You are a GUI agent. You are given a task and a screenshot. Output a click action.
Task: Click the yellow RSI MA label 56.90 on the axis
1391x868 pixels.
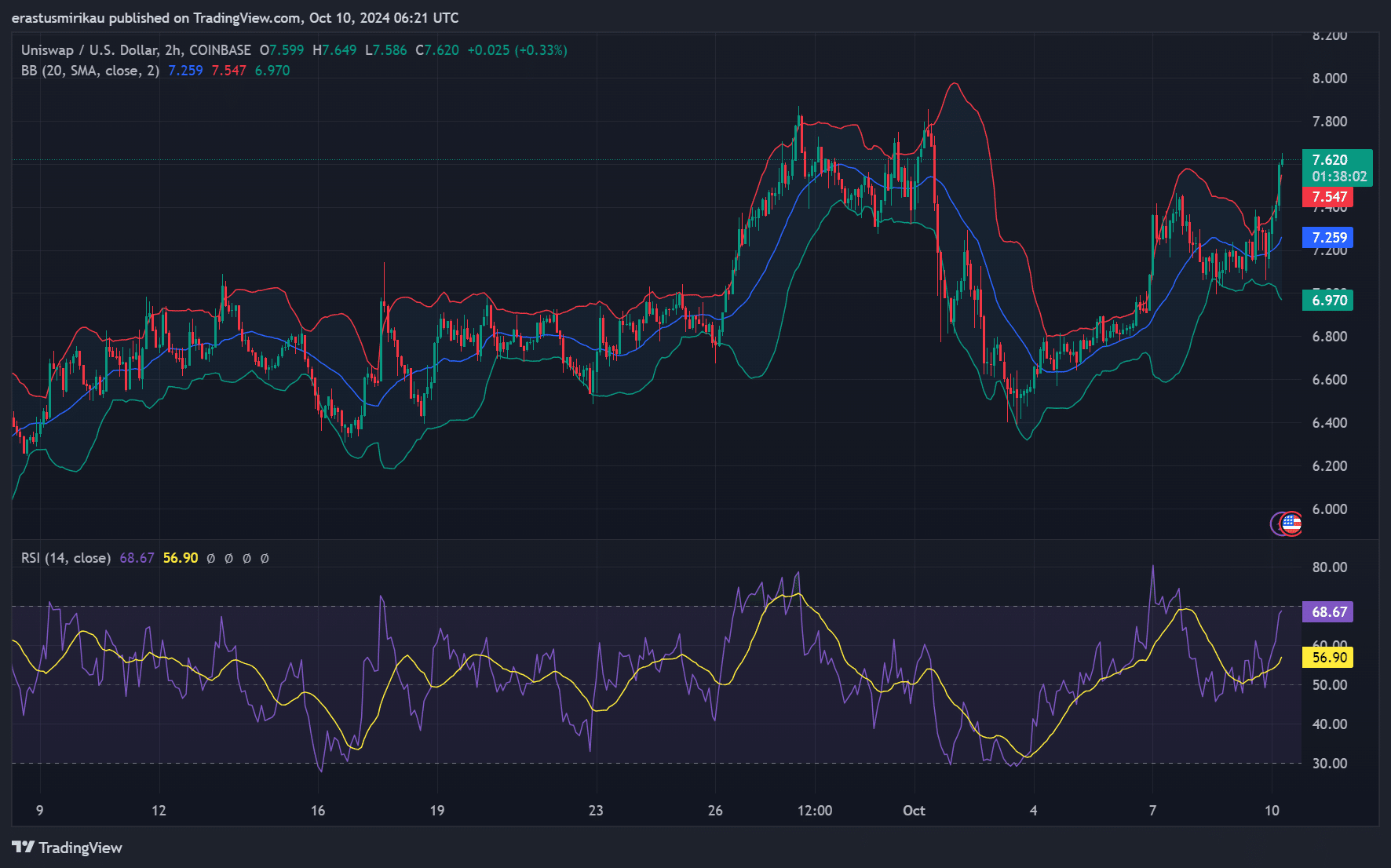1328,658
